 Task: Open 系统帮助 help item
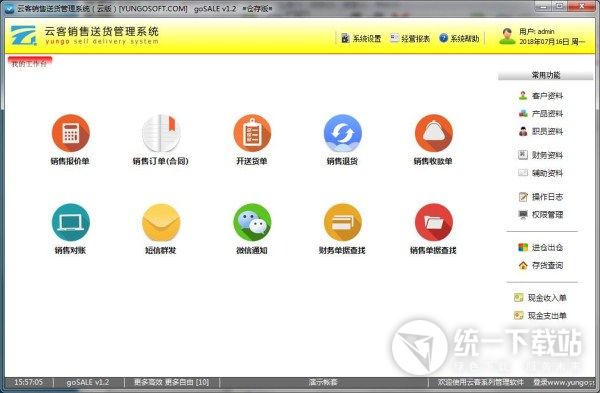[459, 38]
